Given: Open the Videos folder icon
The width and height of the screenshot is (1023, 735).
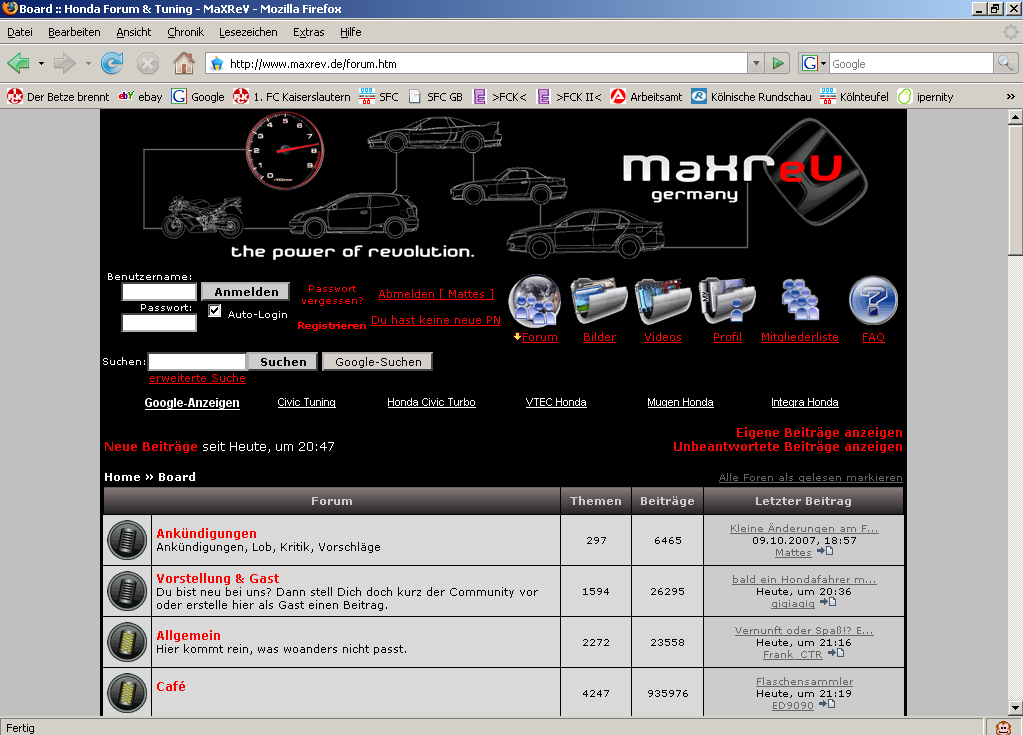Looking at the screenshot, I should point(663,300).
